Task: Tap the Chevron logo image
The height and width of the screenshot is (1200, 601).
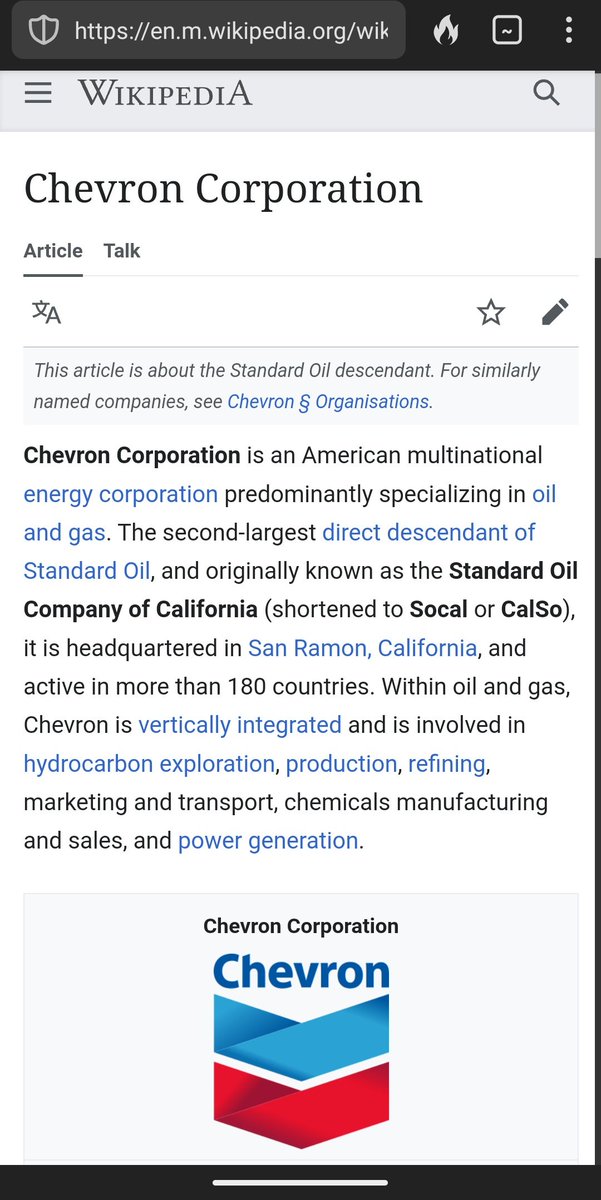Action: pyautogui.click(x=301, y=1050)
